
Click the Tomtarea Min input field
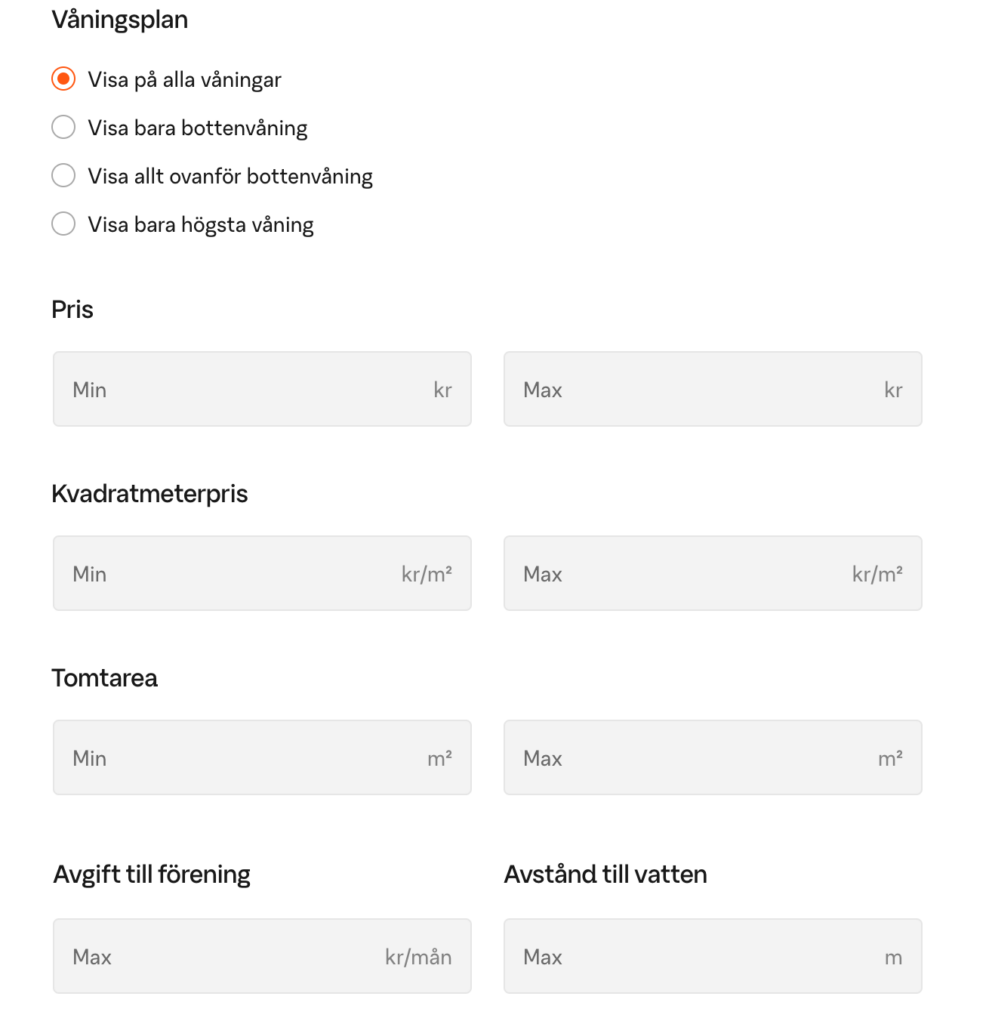240,758
